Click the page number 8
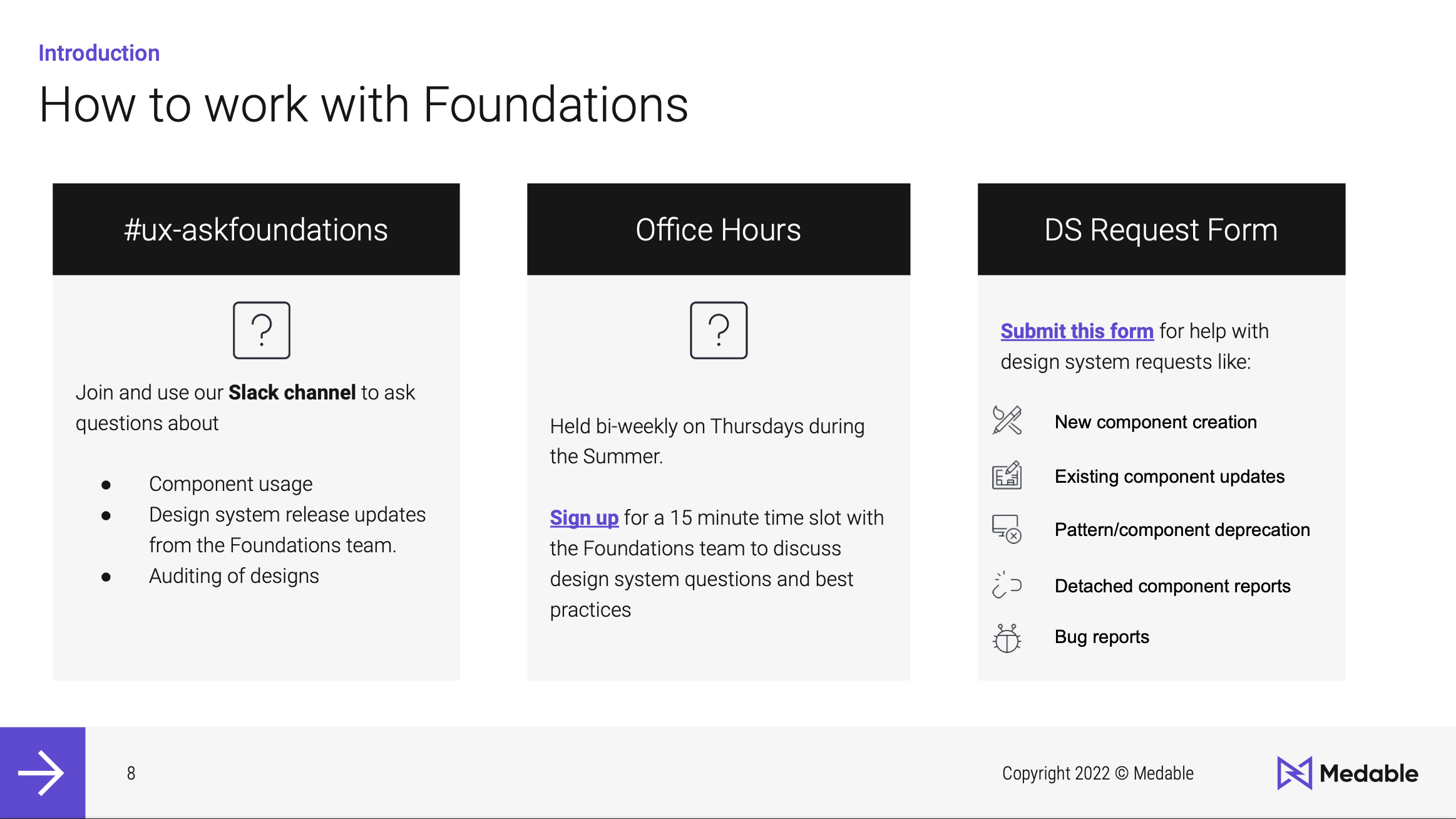The image size is (1456, 819). click(130, 773)
